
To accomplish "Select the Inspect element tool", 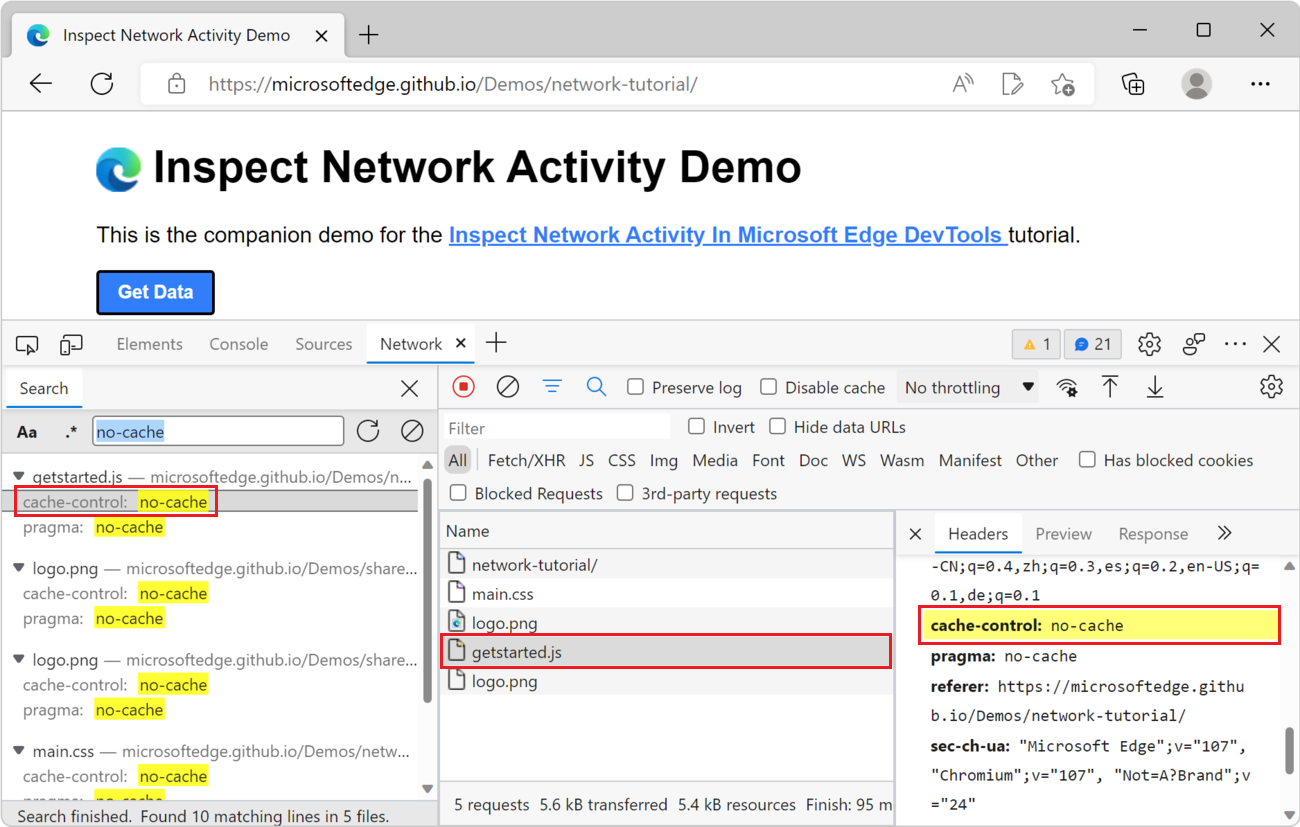I will [27, 344].
